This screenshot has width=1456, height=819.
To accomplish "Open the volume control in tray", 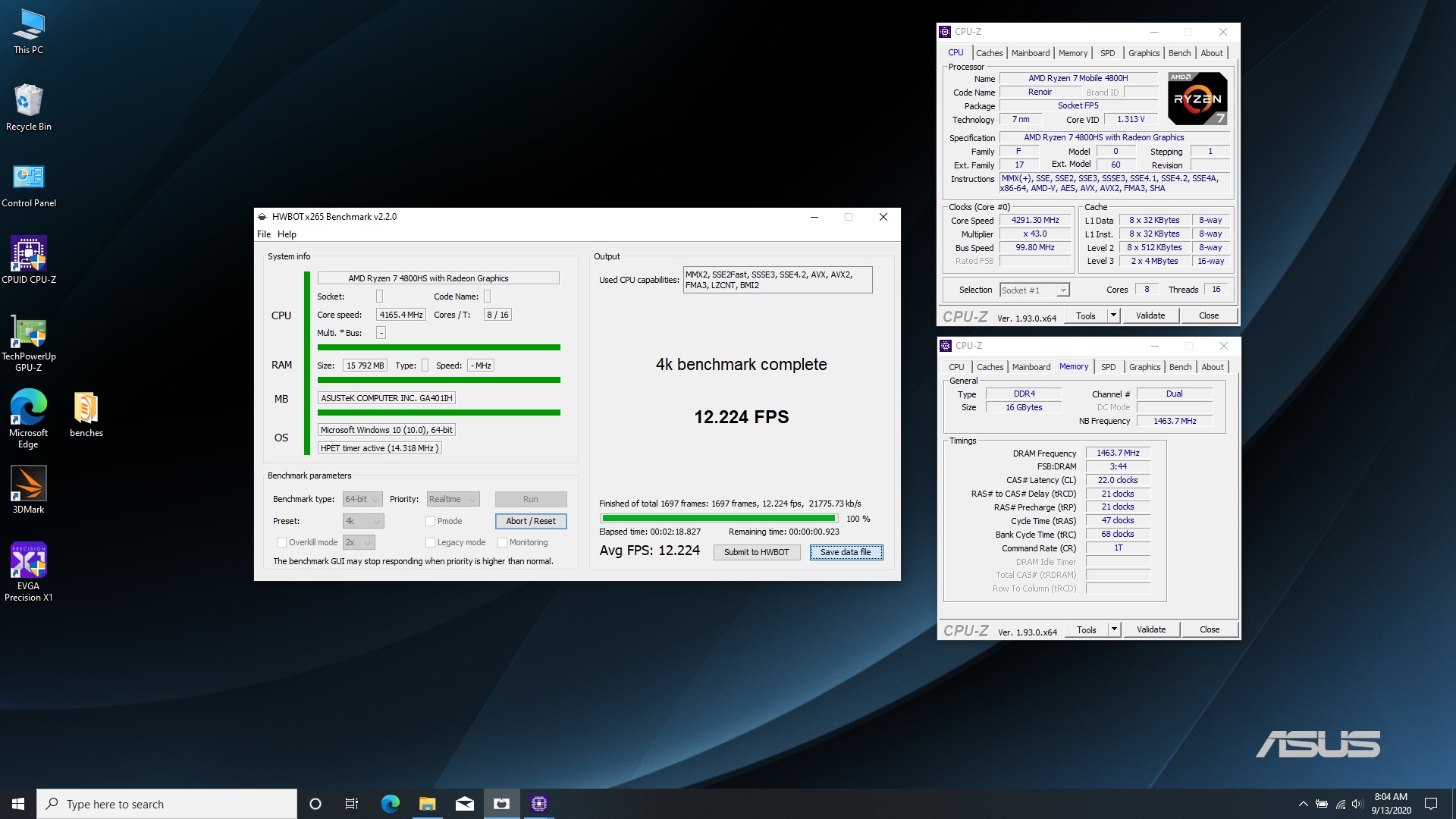I will point(1357,804).
